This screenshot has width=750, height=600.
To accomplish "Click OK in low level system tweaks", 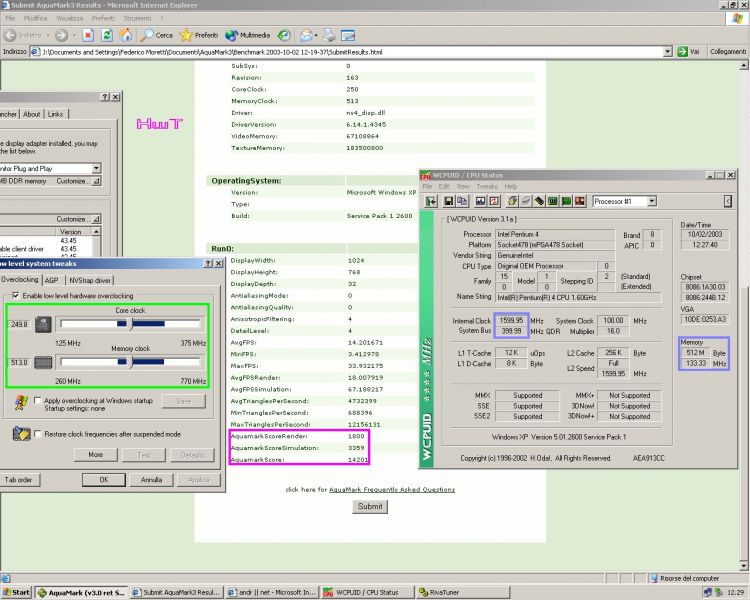I will tap(104, 479).
